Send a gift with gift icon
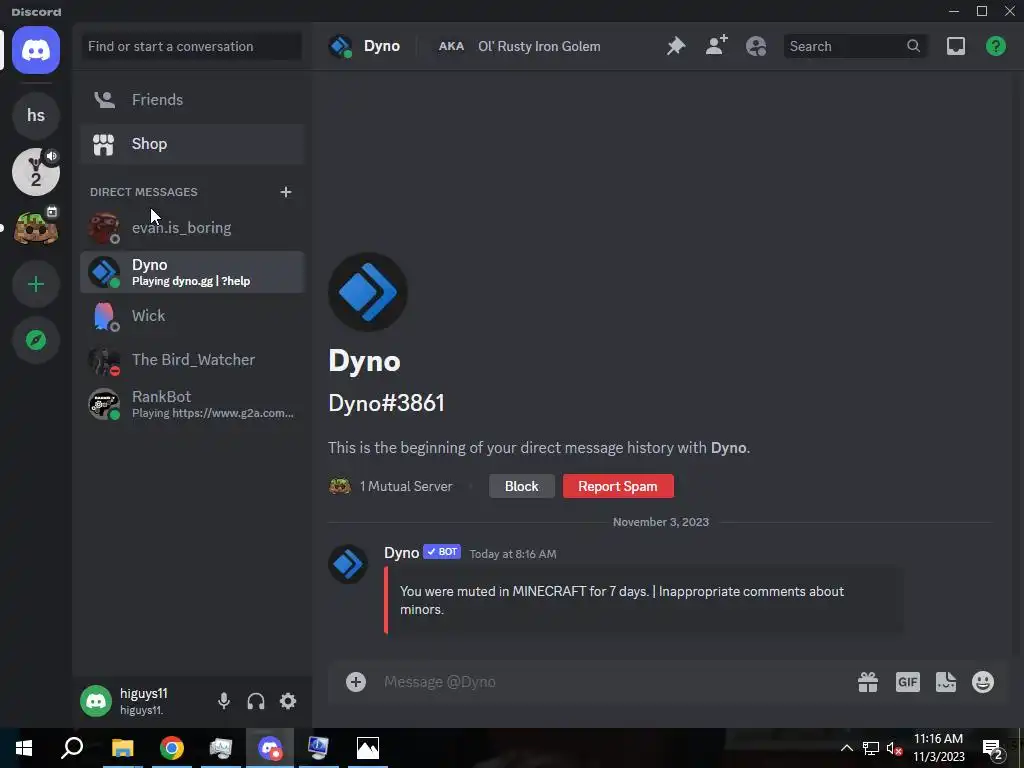1024x768 pixels. coord(868,682)
